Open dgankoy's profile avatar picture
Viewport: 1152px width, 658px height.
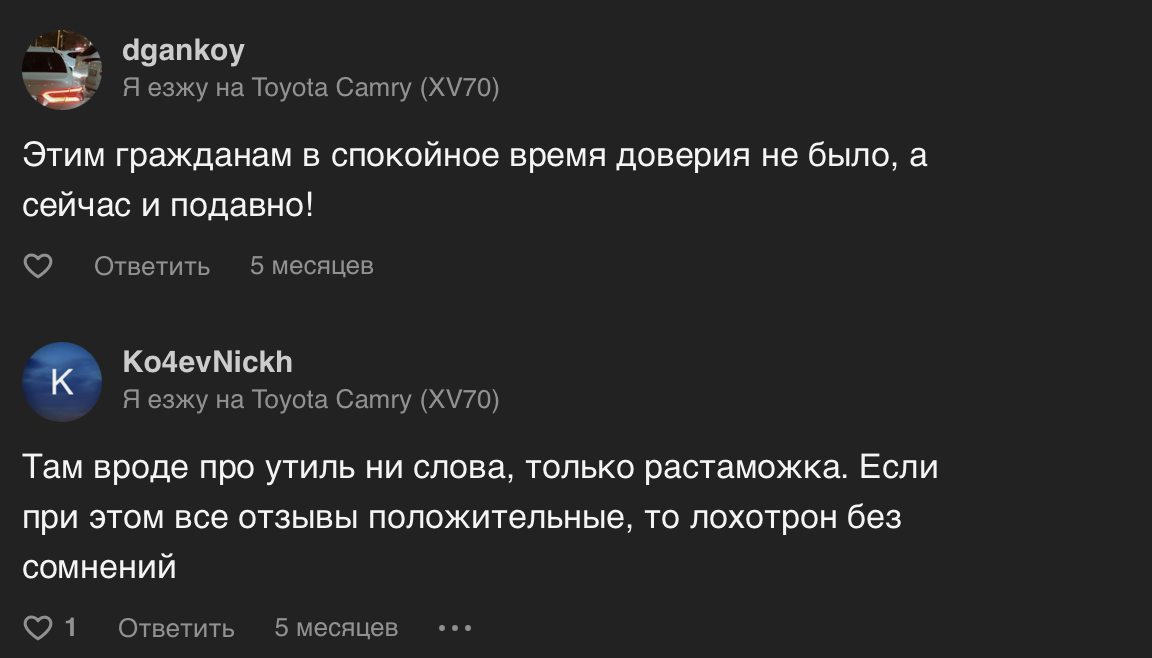pos(62,69)
